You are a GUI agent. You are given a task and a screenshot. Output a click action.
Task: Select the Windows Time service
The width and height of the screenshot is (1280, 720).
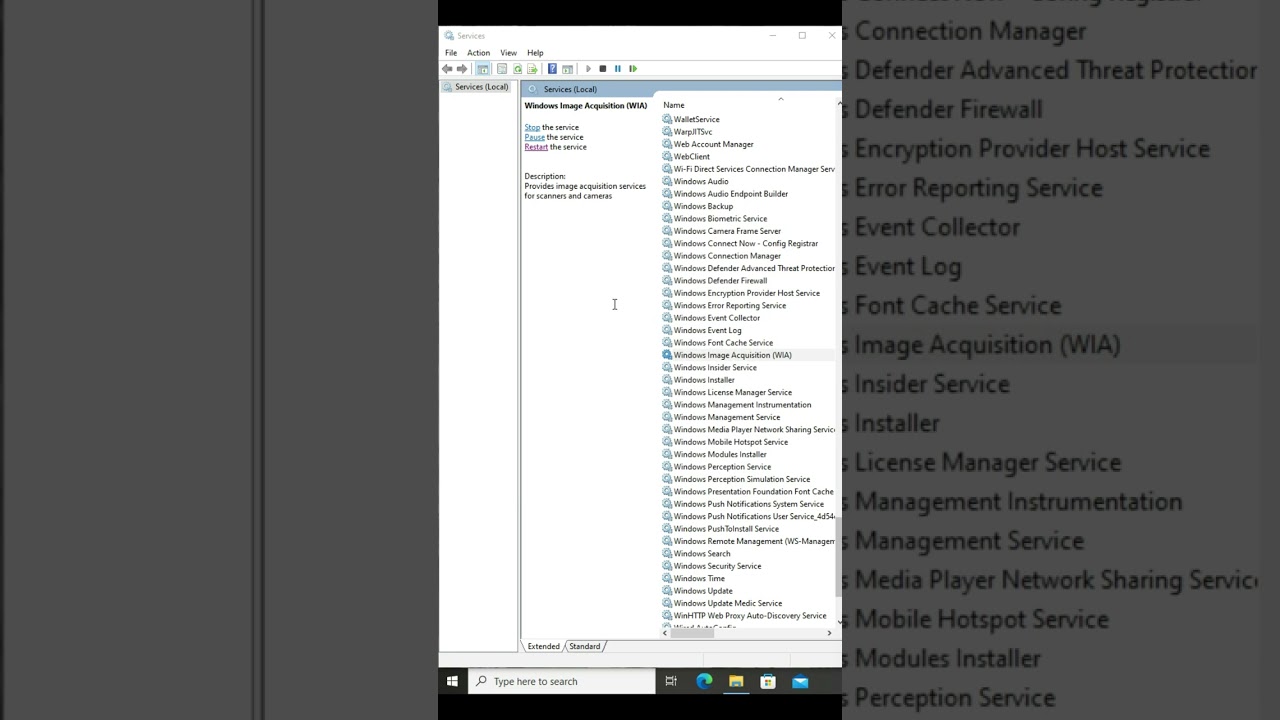[x=699, y=578]
